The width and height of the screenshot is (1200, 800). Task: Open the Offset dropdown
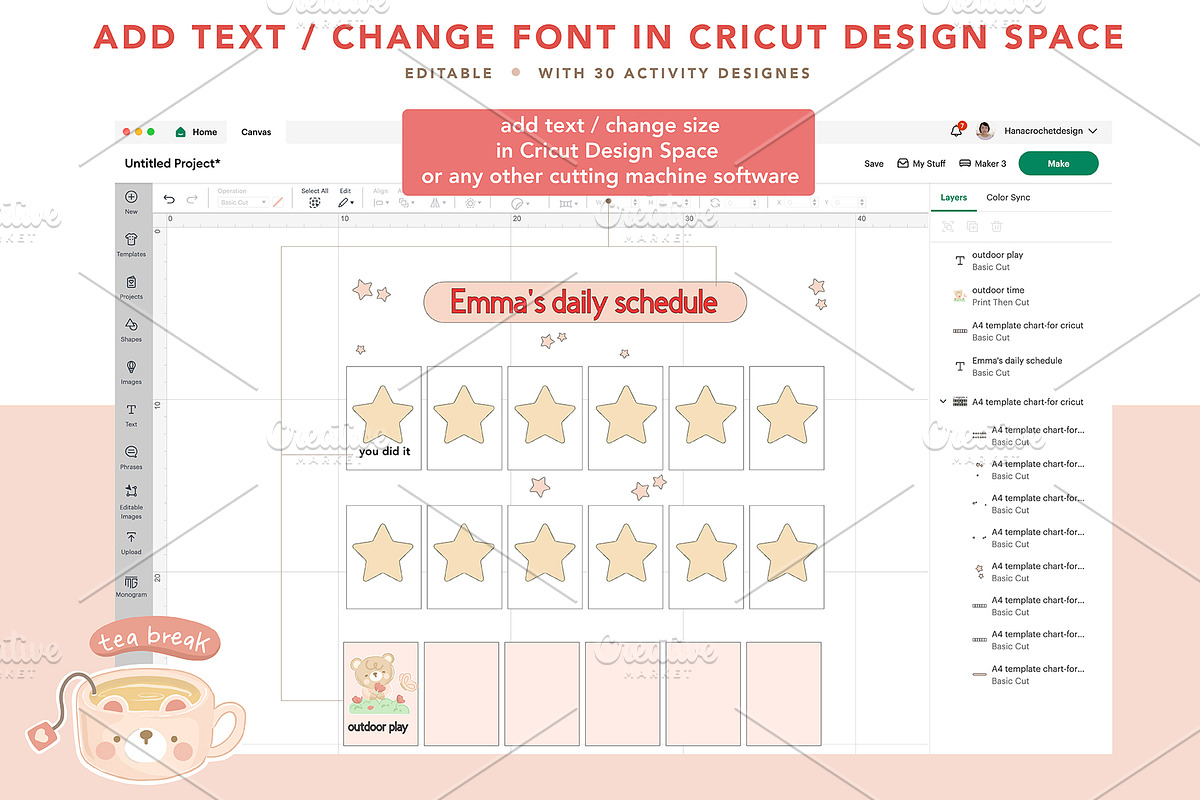[471, 201]
